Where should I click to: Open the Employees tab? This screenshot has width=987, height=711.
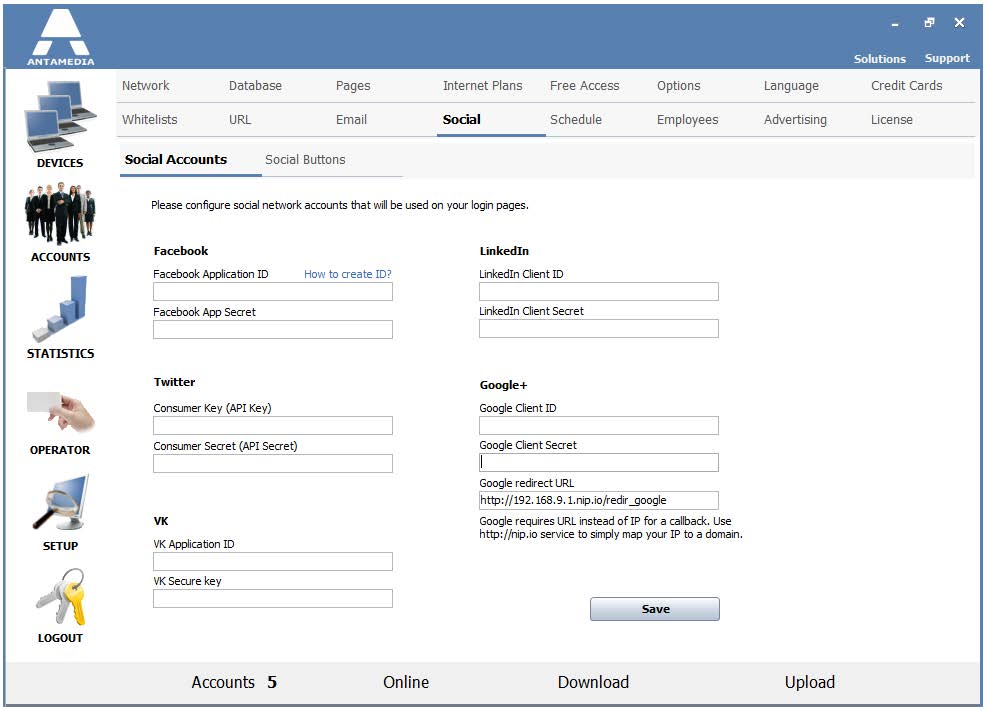(x=687, y=120)
